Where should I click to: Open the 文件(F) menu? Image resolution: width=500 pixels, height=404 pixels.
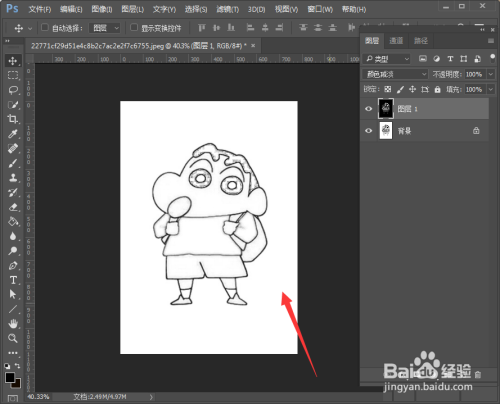[40, 9]
